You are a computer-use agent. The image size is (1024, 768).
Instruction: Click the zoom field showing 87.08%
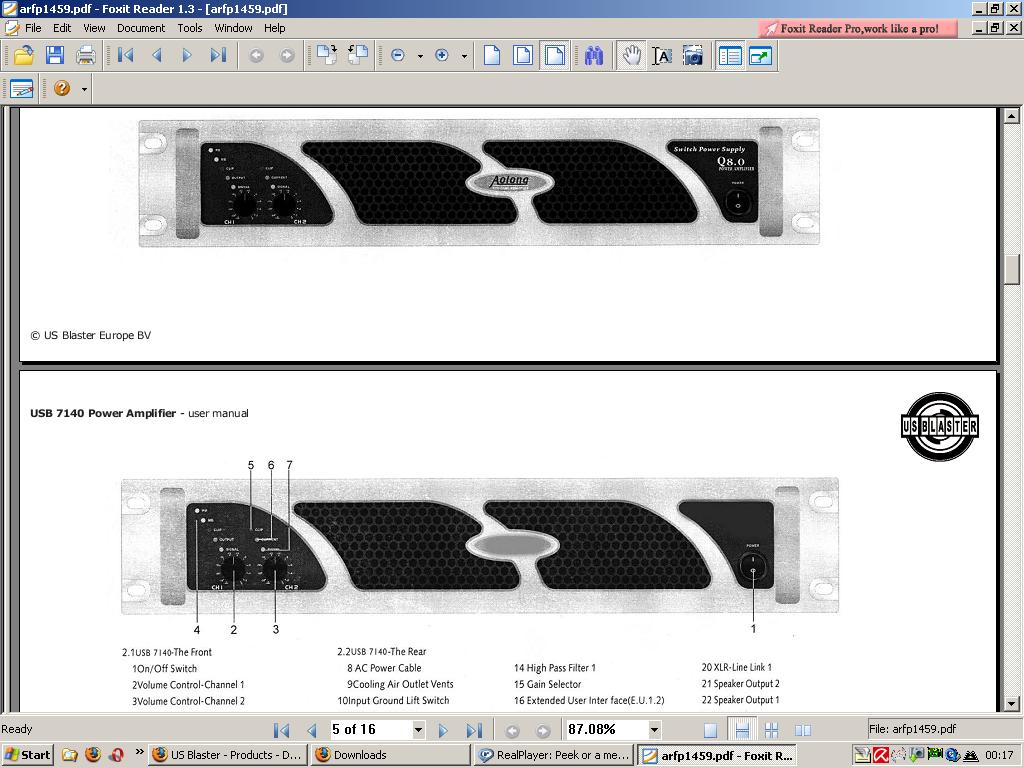coord(606,729)
